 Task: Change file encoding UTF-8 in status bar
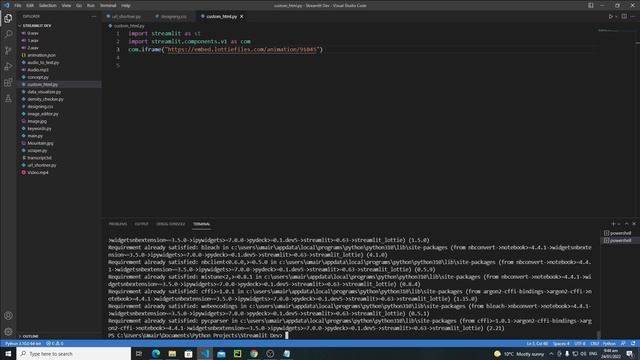point(580,344)
